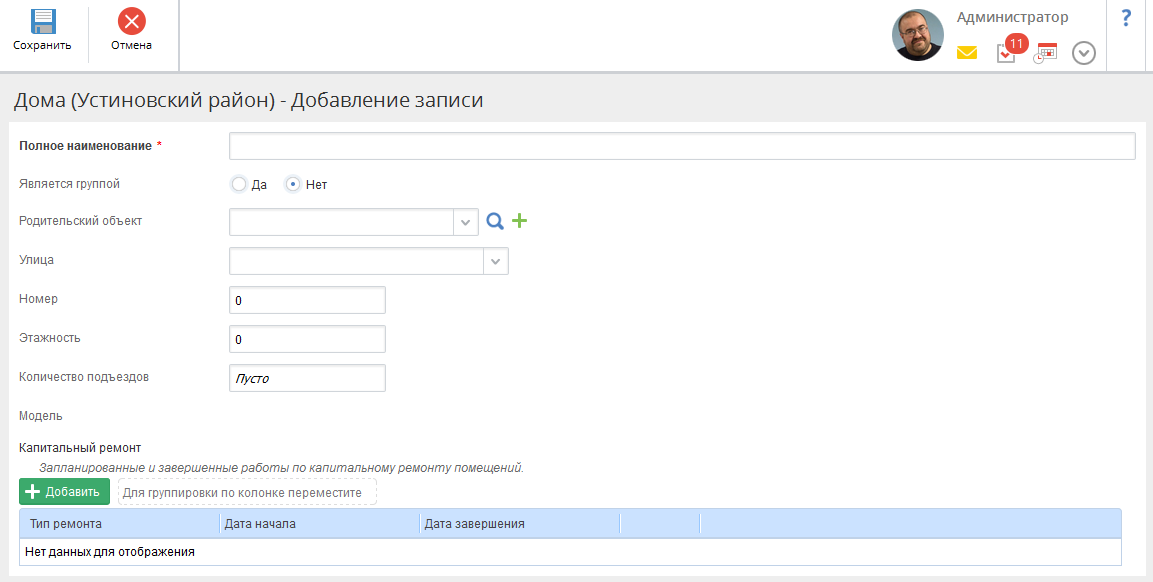Viewport: 1153px width, 582px height.
Task: Open messages via yellow envelope icon
Action: 966,53
